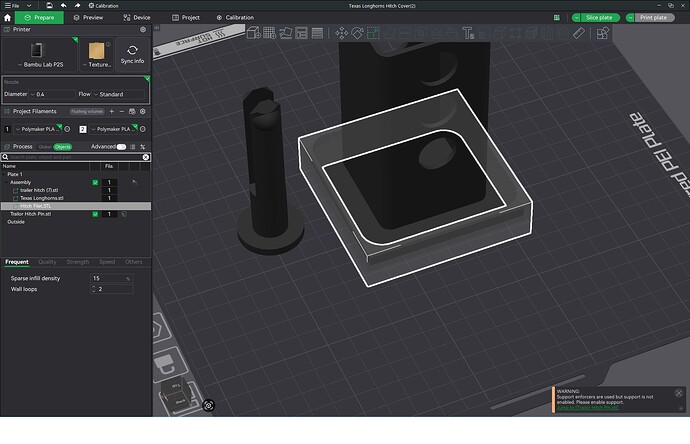Click the Slice plate button

coord(600,18)
